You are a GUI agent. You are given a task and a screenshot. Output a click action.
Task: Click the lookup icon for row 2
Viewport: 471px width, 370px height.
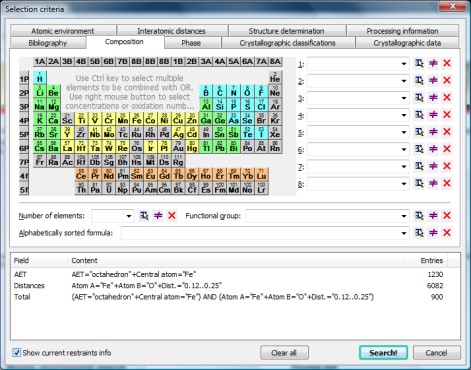click(x=419, y=80)
